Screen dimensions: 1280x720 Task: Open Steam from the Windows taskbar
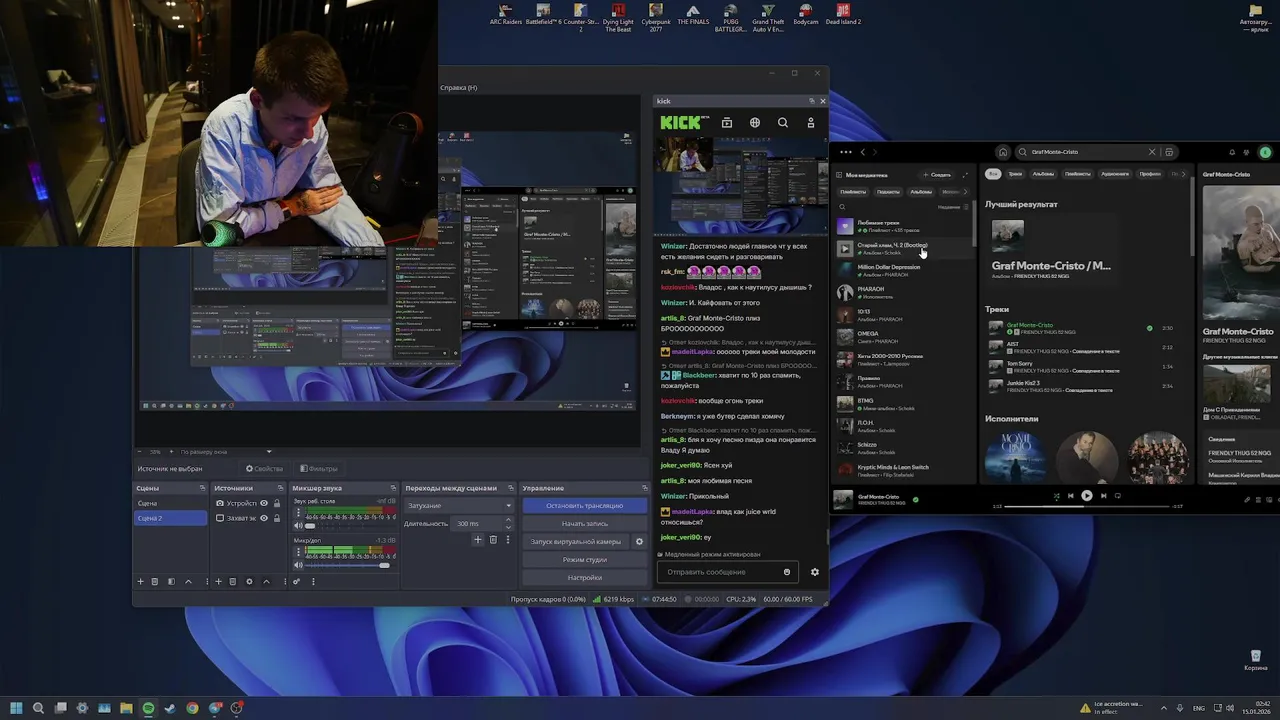coord(170,708)
